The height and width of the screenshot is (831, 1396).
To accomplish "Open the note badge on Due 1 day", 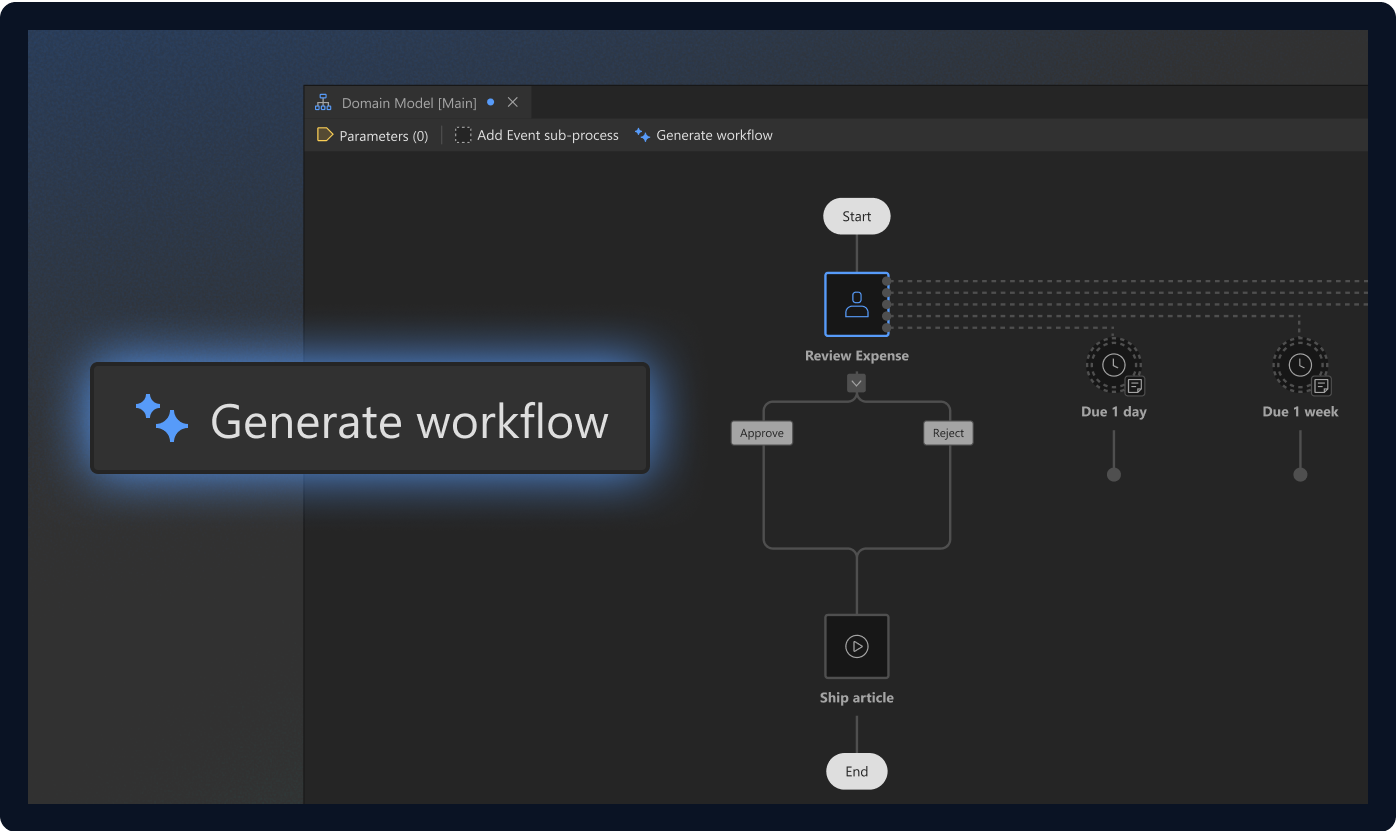I will click(1135, 386).
